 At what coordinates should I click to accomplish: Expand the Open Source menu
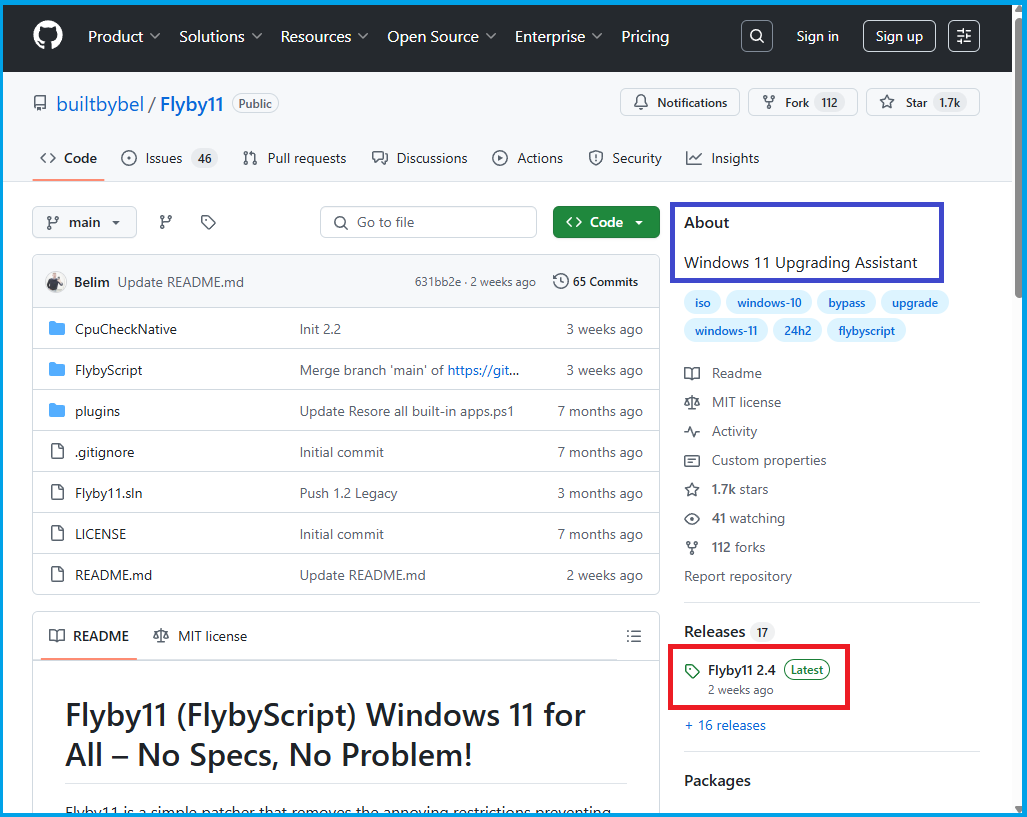pyautogui.click(x=441, y=37)
